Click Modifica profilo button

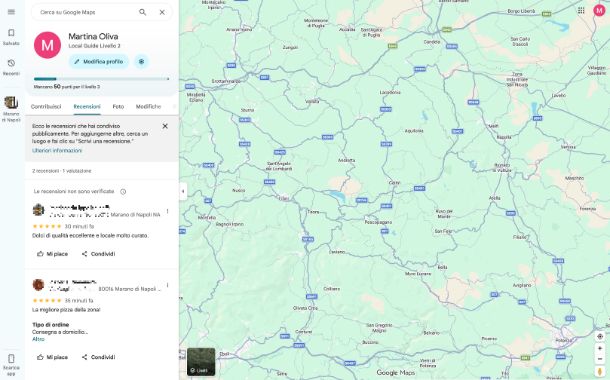(99, 61)
